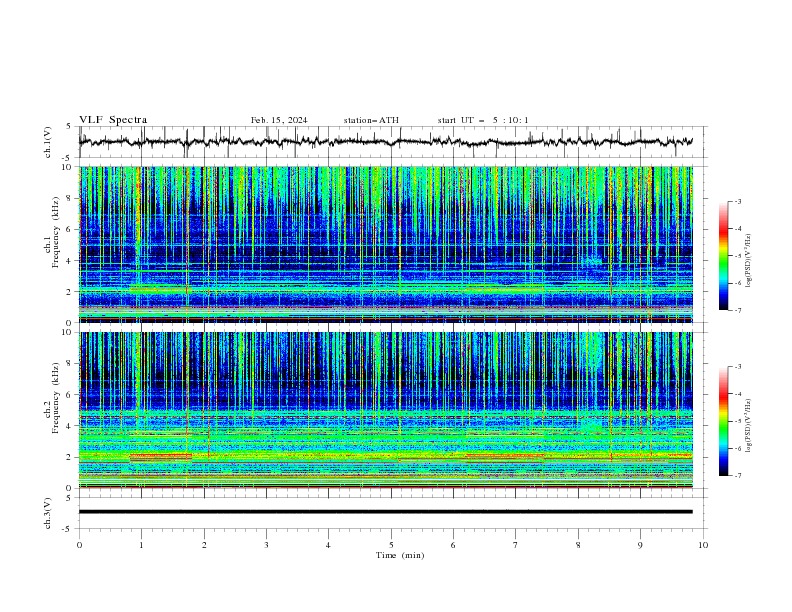Click the ch.3(V) axis label
The image size is (792, 612).
click(x=48, y=513)
